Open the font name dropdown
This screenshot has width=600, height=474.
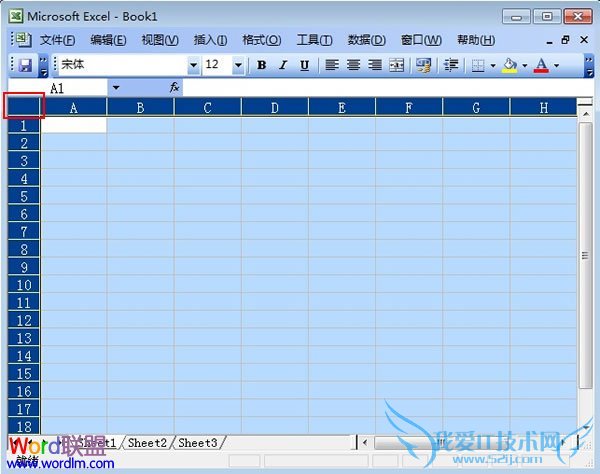pos(194,65)
